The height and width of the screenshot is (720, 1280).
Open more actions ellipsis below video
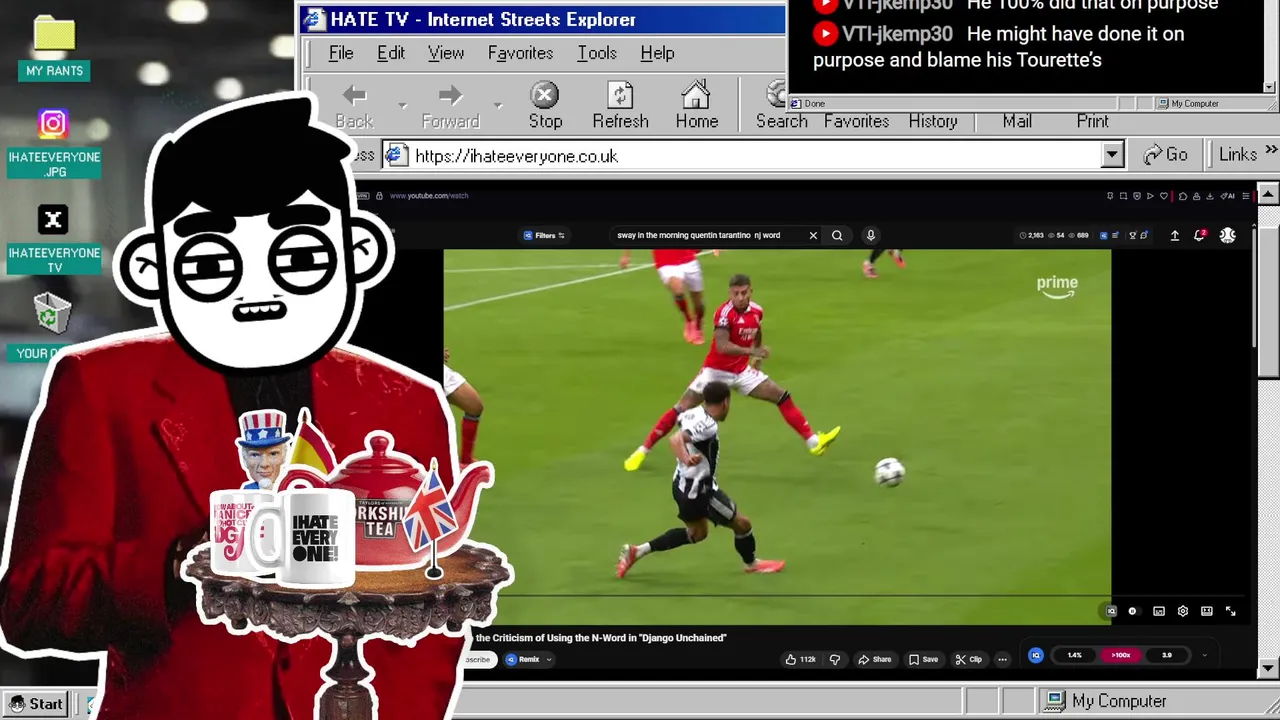(1002, 659)
